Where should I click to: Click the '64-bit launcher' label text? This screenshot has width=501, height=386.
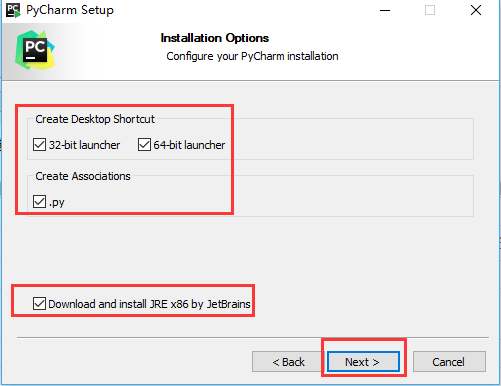[x=189, y=145]
